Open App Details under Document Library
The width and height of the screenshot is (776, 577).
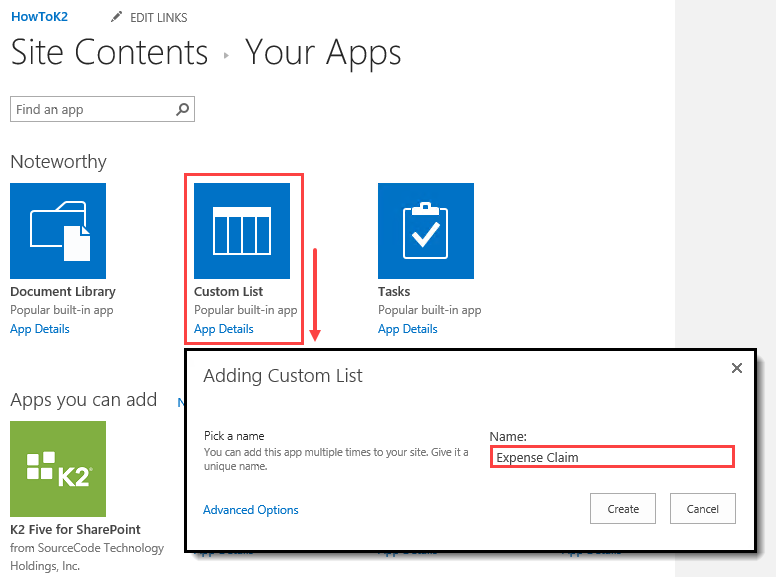click(x=40, y=329)
